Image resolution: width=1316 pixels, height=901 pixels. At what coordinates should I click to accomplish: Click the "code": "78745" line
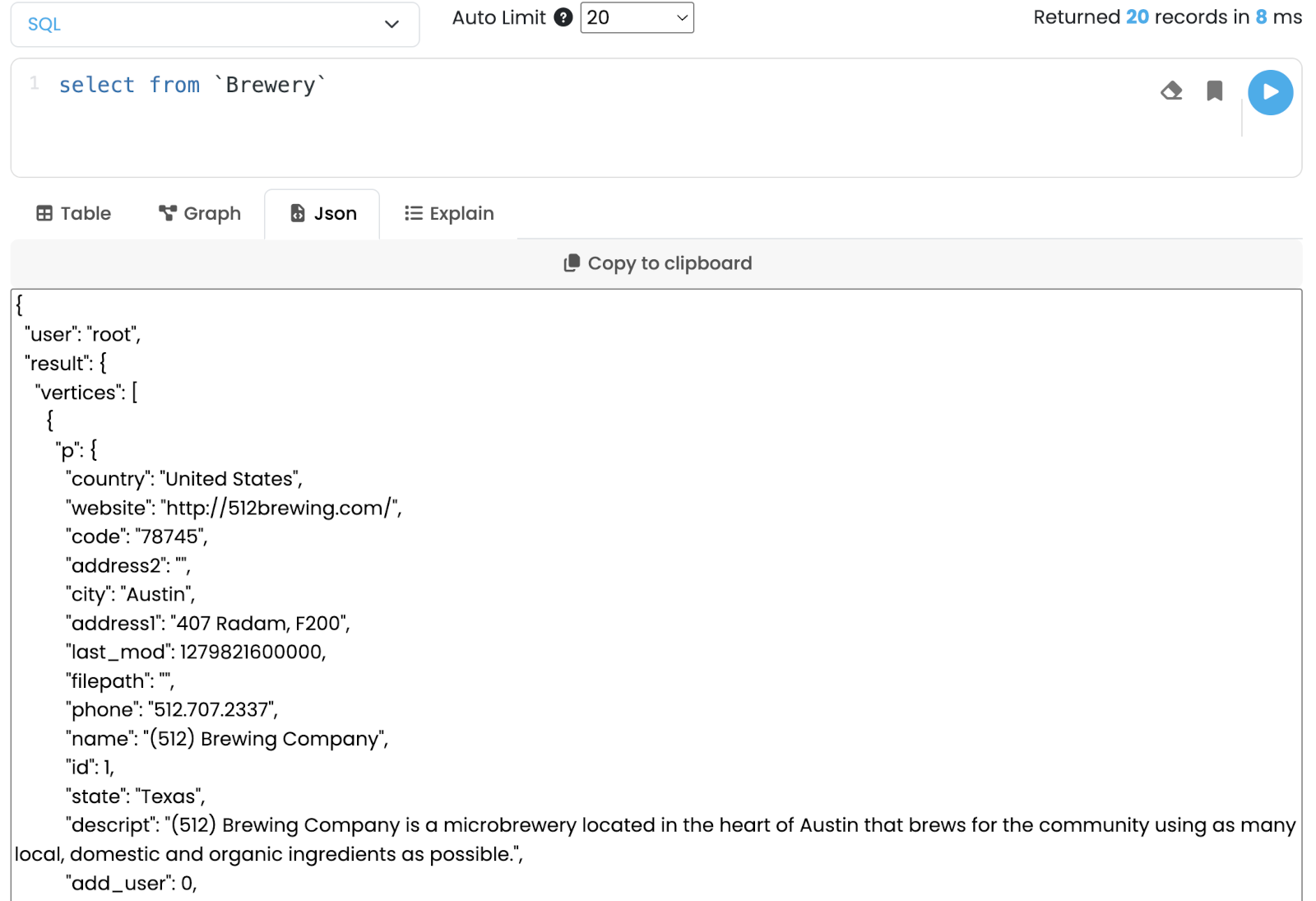pos(137,536)
